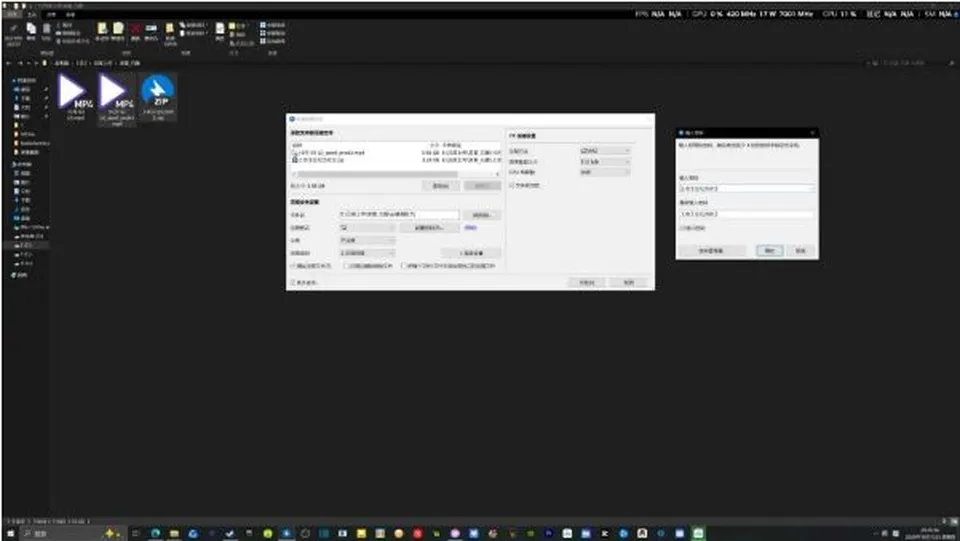The image size is (960, 541).
Task: Click the Copy to ribbon icon
Action: tap(118, 32)
